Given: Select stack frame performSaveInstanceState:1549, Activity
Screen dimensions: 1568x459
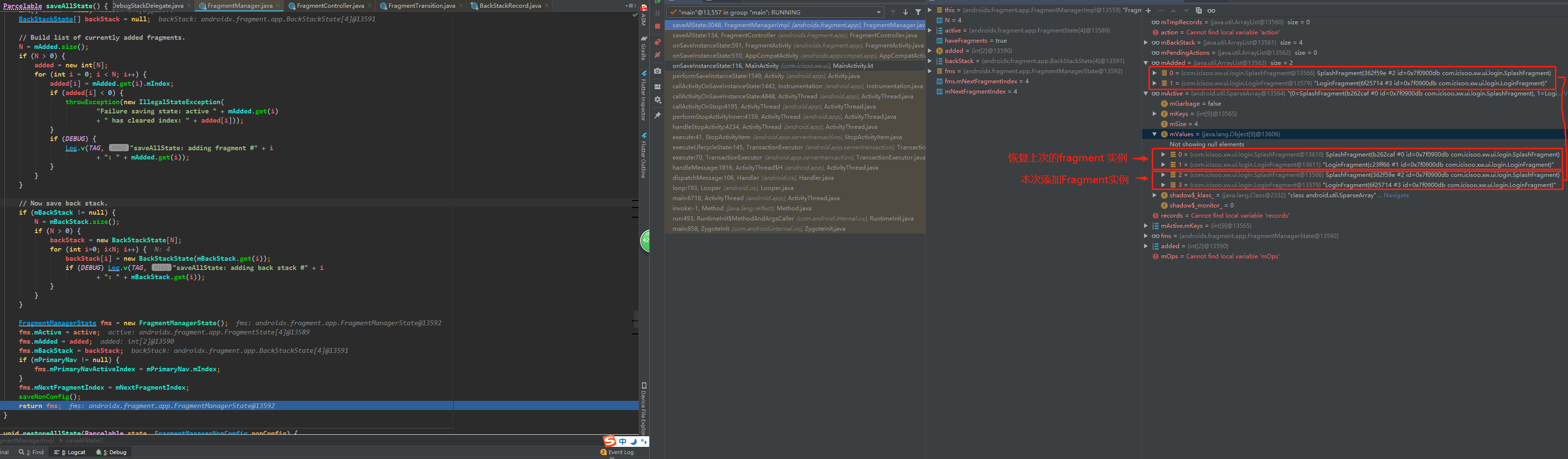Looking at the screenshot, I should (x=795, y=76).
